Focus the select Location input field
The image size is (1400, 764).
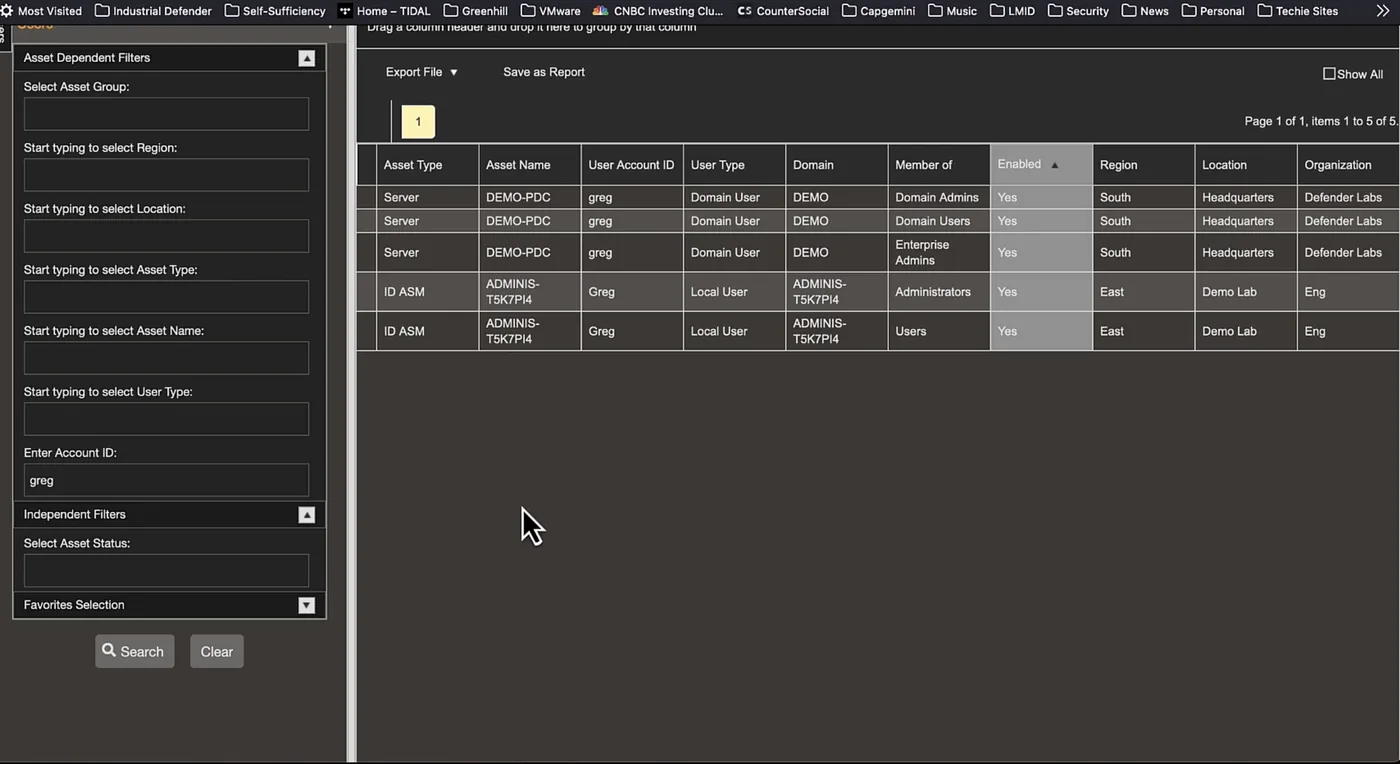(166, 236)
